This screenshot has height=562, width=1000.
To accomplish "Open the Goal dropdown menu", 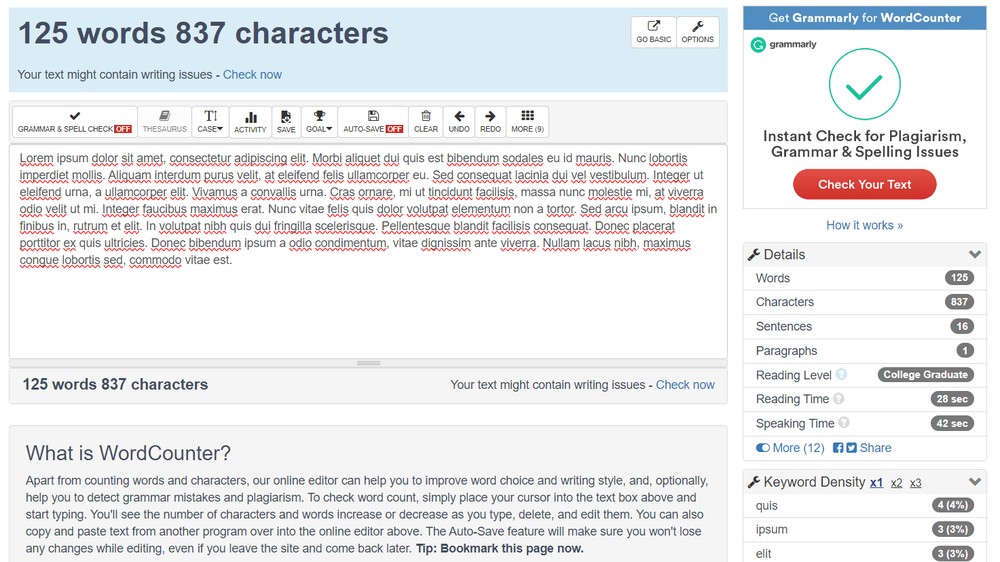I will [319, 122].
